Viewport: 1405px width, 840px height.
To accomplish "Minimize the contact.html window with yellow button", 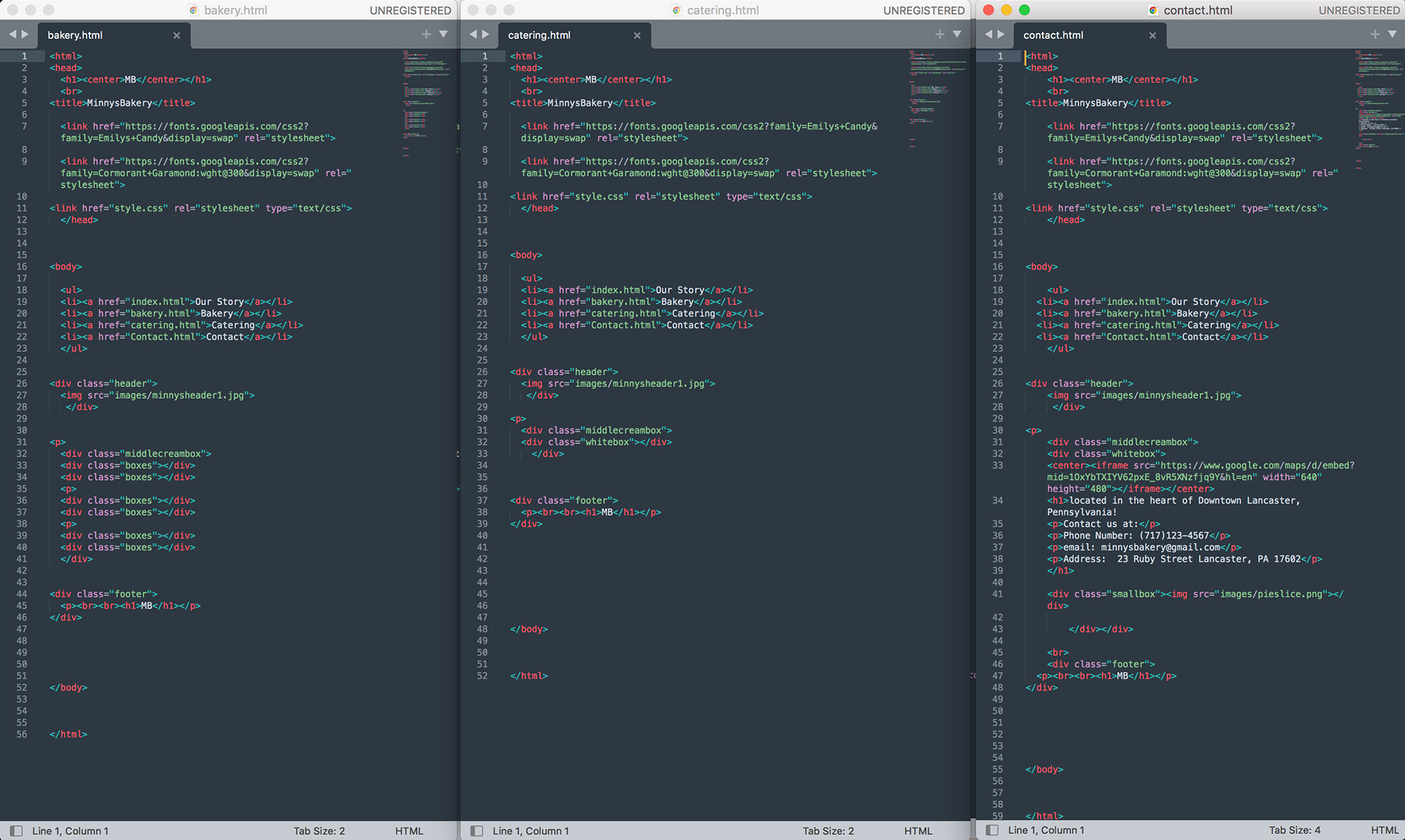I will click(x=1006, y=10).
